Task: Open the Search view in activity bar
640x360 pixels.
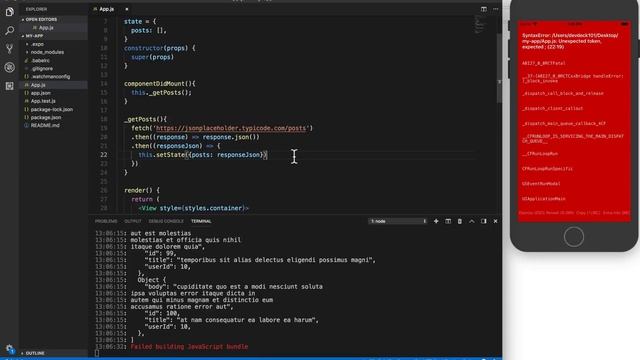Action: [9, 30]
